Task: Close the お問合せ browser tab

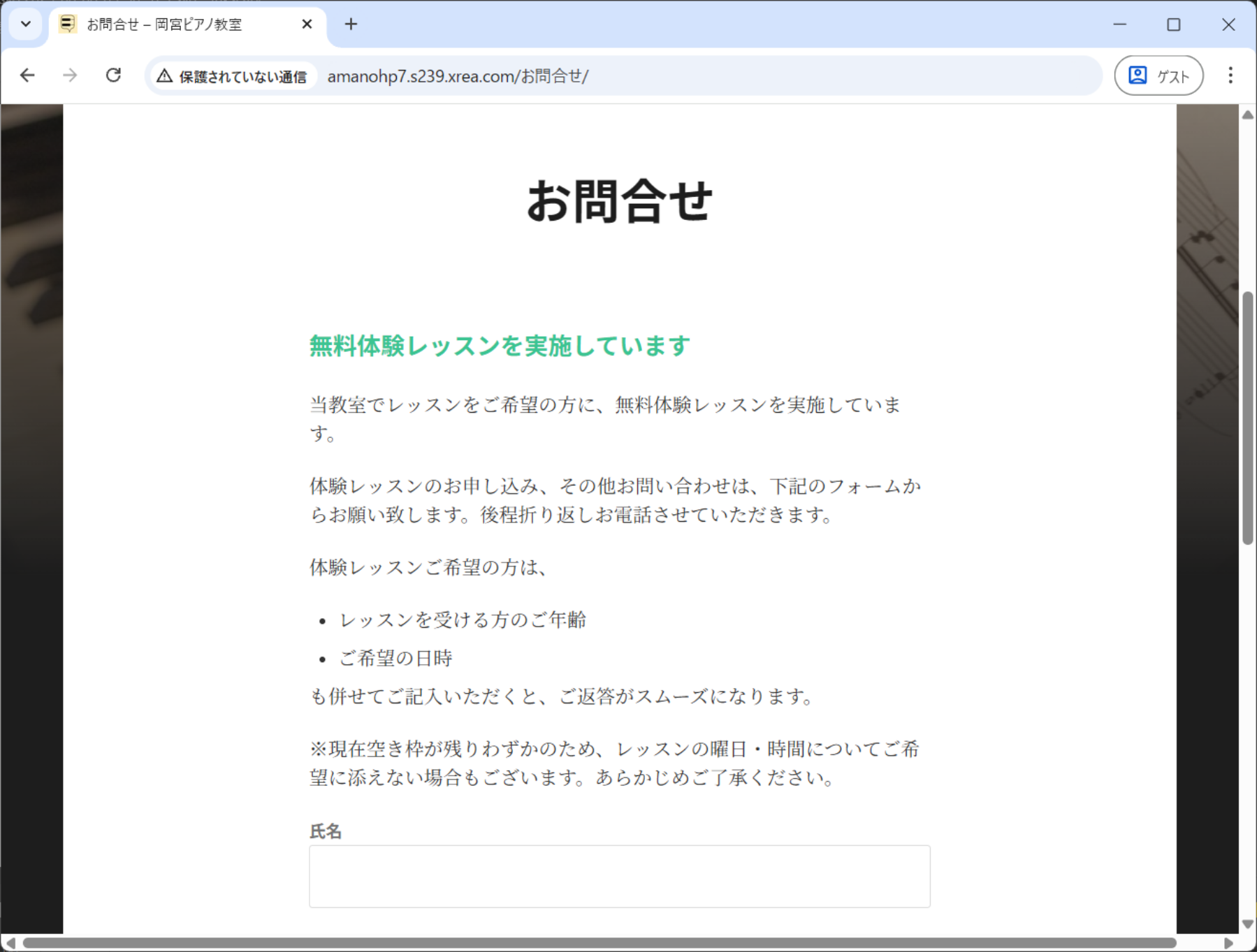Action: click(x=307, y=24)
